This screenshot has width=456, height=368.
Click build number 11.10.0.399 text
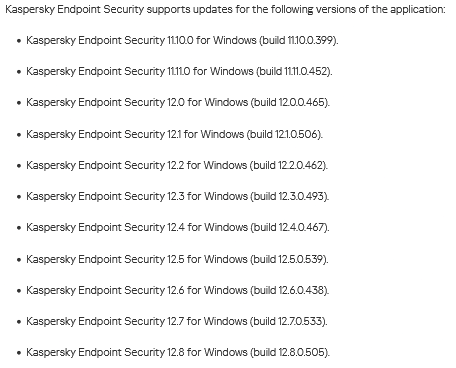coord(311,40)
